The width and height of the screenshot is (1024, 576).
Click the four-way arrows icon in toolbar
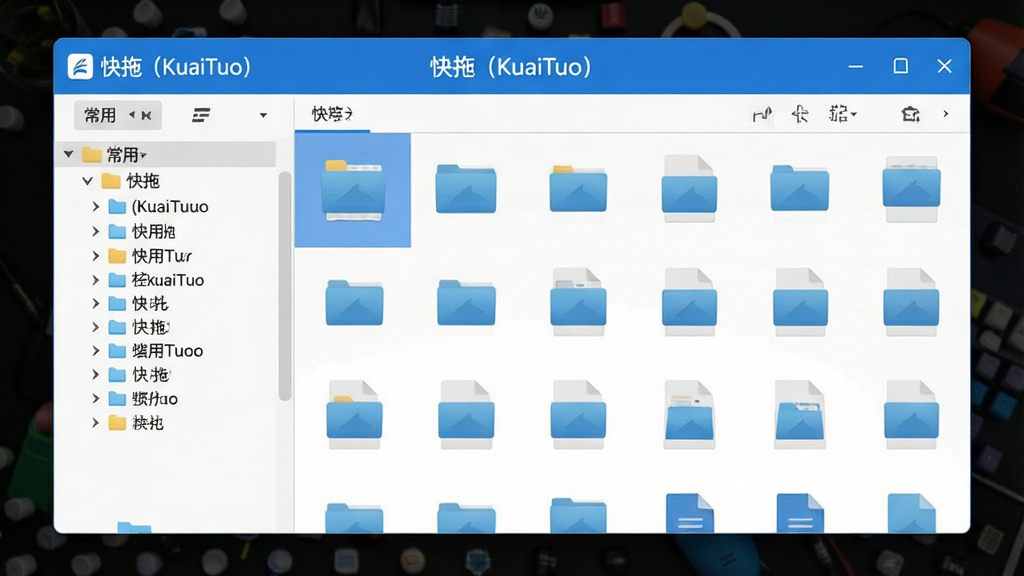click(x=800, y=114)
